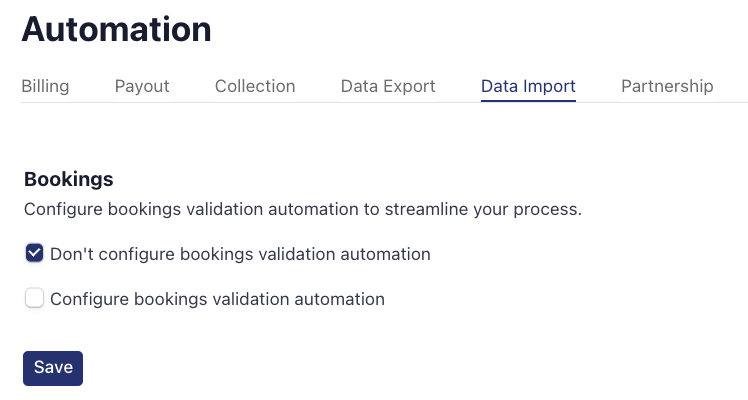The width and height of the screenshot is (748, 400).
Task: Enable the "Configure bookings validation automation" checkbox
Action: 34,298
